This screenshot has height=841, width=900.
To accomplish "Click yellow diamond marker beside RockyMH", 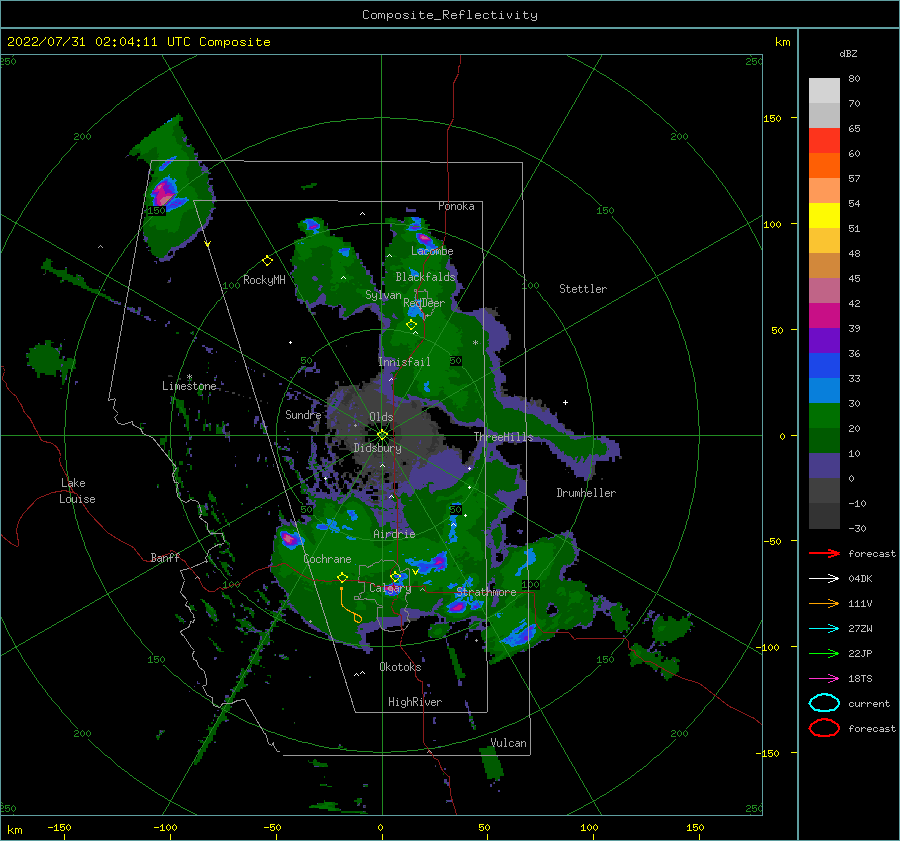I will tap(267, 261).
